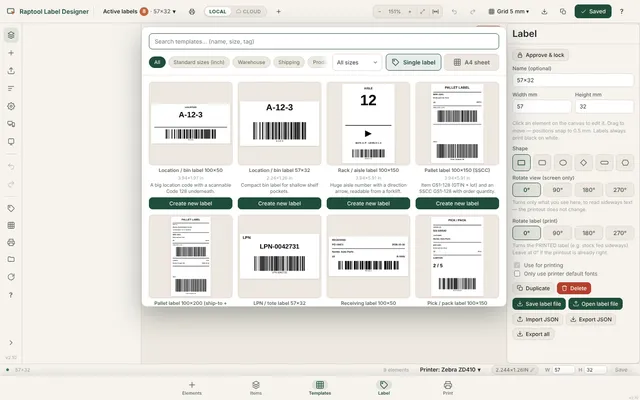Image resolution: width=640 pixels, height=400 pixels.
Task: Create new label from Rack / aisle 100×150
Action: tap(368, 203)
